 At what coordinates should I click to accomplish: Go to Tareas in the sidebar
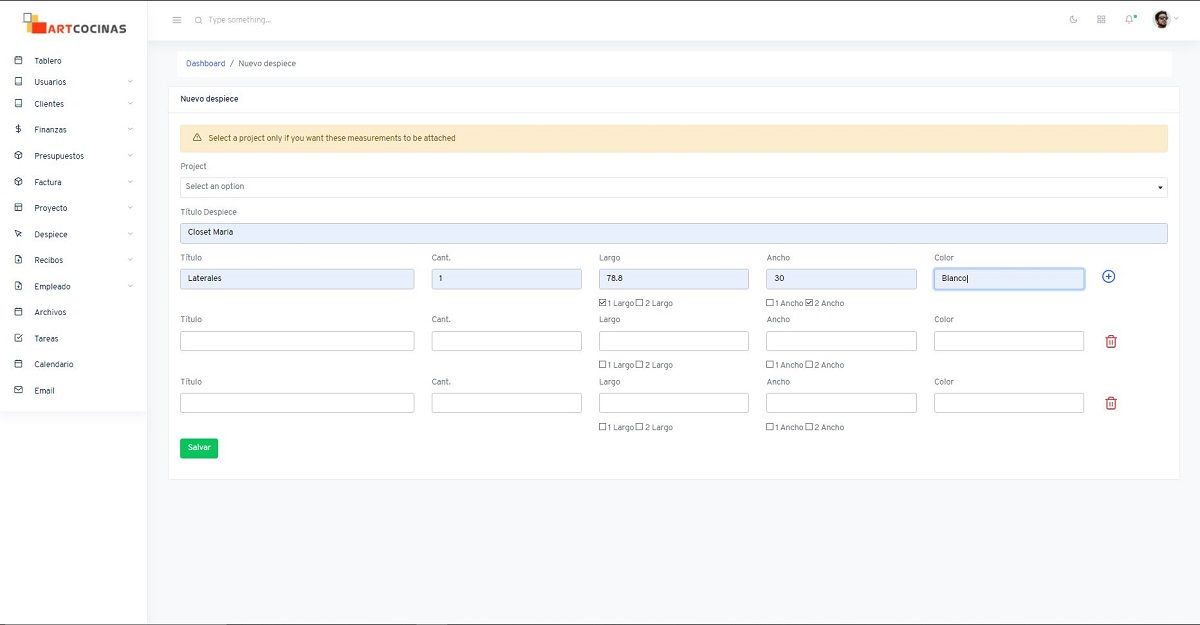[x=46, y=339]
